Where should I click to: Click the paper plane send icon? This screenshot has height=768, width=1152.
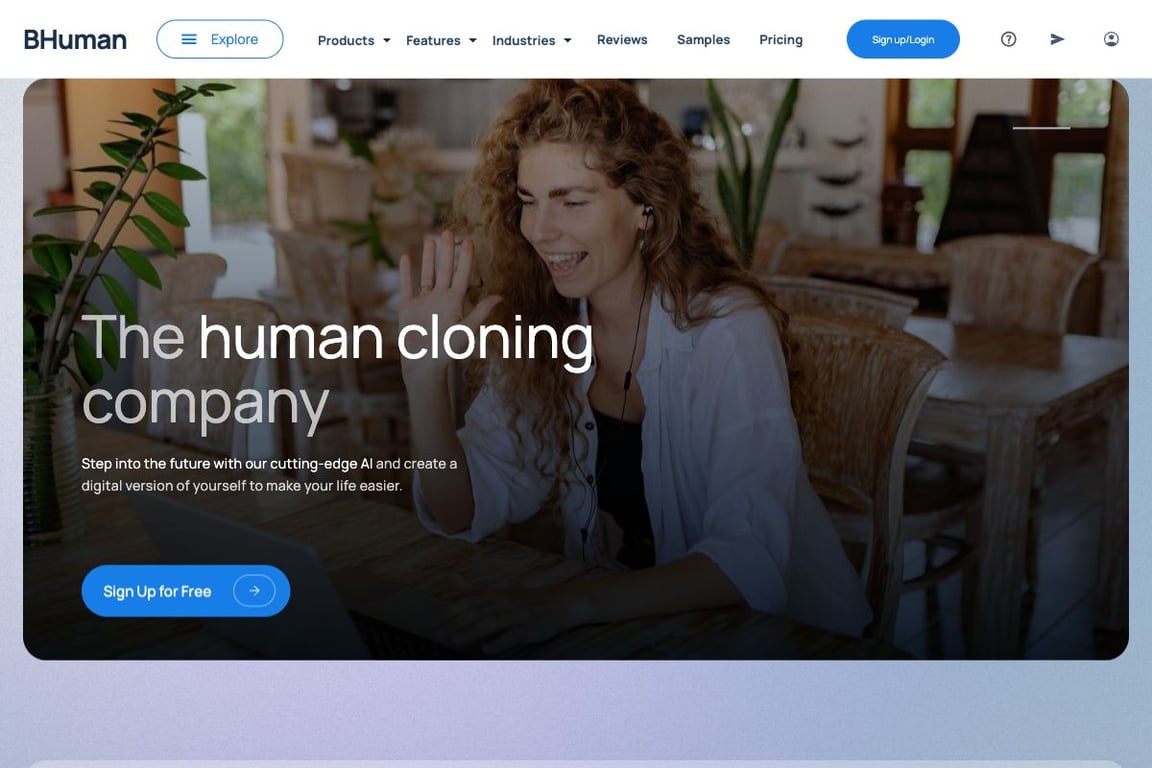1057,39
